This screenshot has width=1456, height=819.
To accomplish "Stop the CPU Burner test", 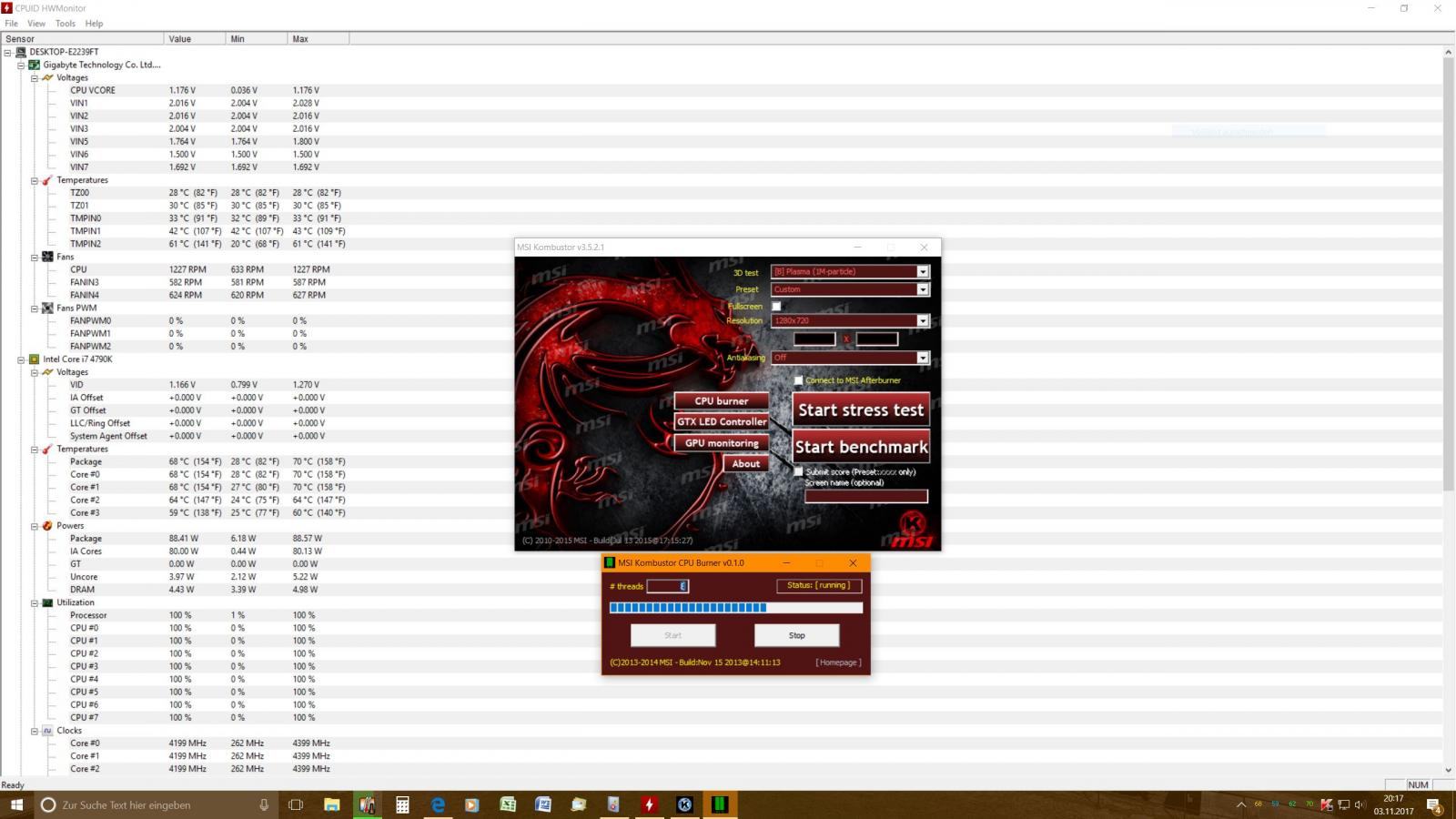I will pos(796,636).
